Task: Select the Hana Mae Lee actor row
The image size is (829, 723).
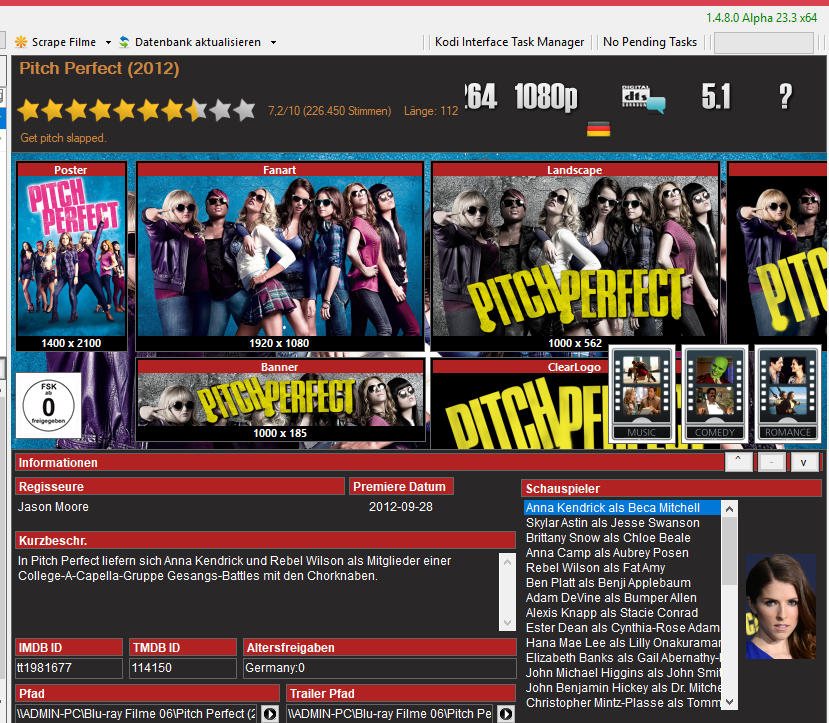Action: click(622, 643)
